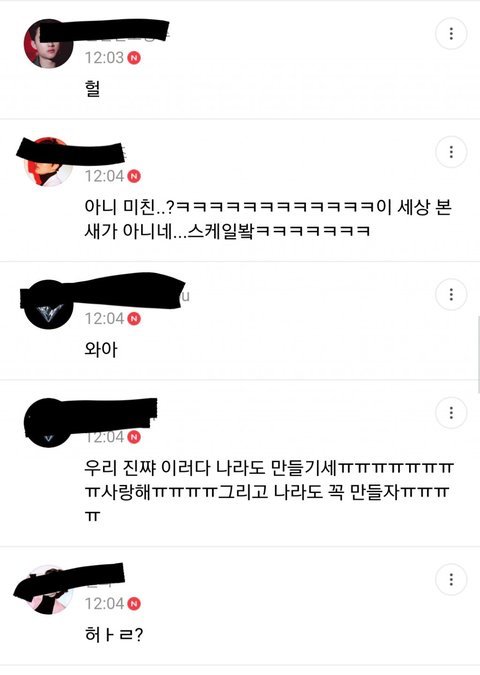Open more options for 우리 진쨔 comment
Viewport: 480px width, 675px height.
pyautogui.click(x=451, y=413)
